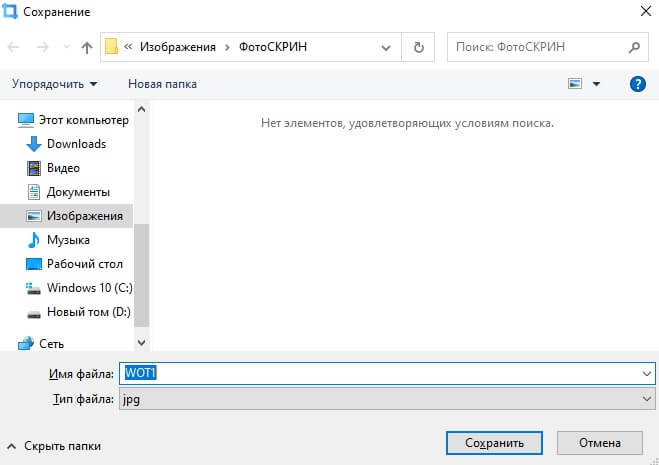The height and width of the screenshot is (465, 659).
Task: Collapse folders with Скрыть папки
Action: point(54,446)
